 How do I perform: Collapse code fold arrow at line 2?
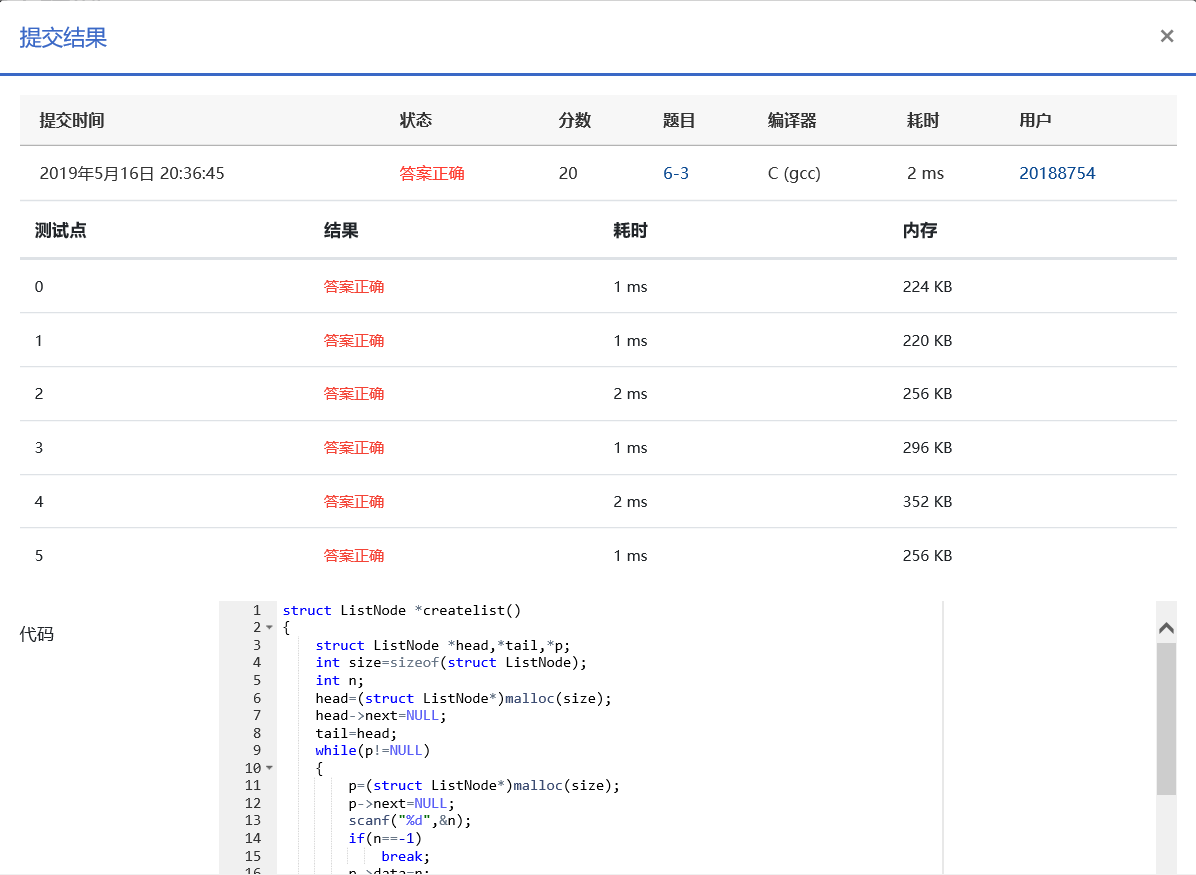click(269, 628)
